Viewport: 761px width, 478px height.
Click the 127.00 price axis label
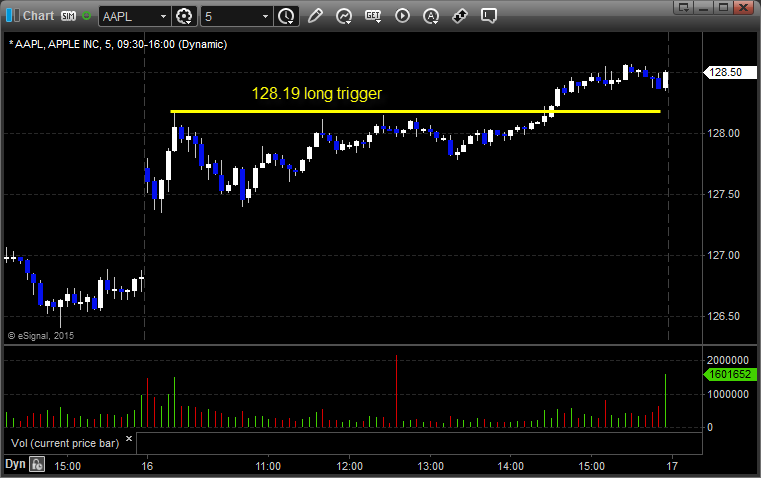[724, 255]
